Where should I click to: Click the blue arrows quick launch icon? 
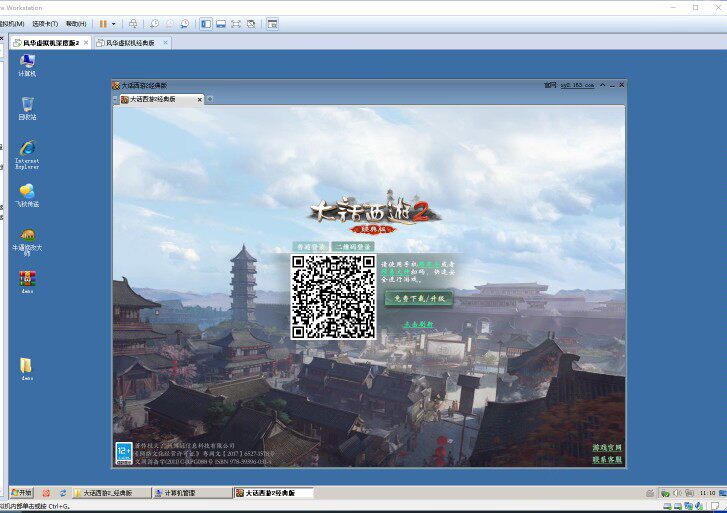(63, 493)
